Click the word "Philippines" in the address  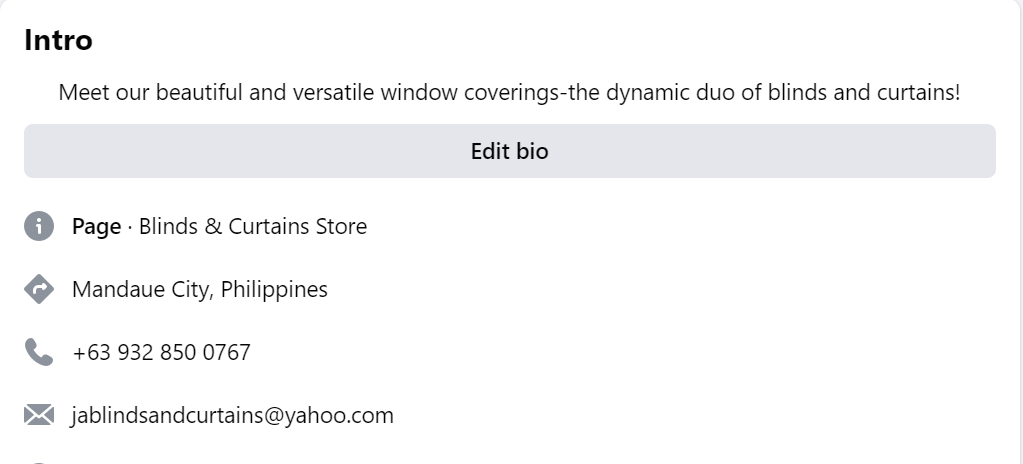[274, 289]
